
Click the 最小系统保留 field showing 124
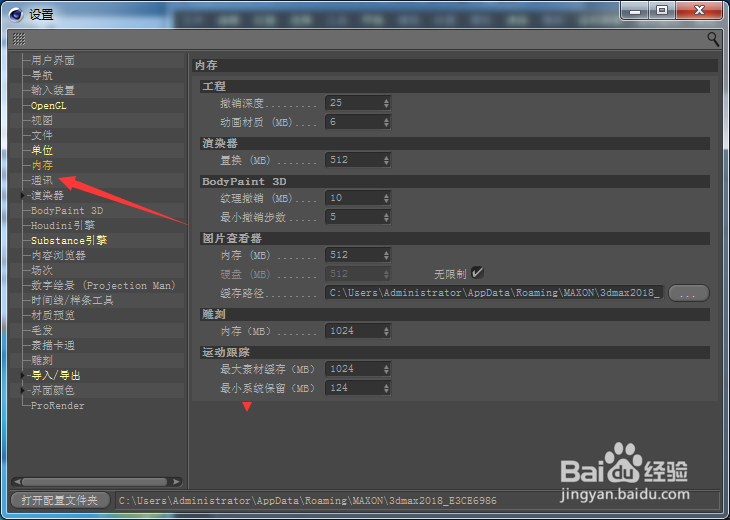[358, 388]
